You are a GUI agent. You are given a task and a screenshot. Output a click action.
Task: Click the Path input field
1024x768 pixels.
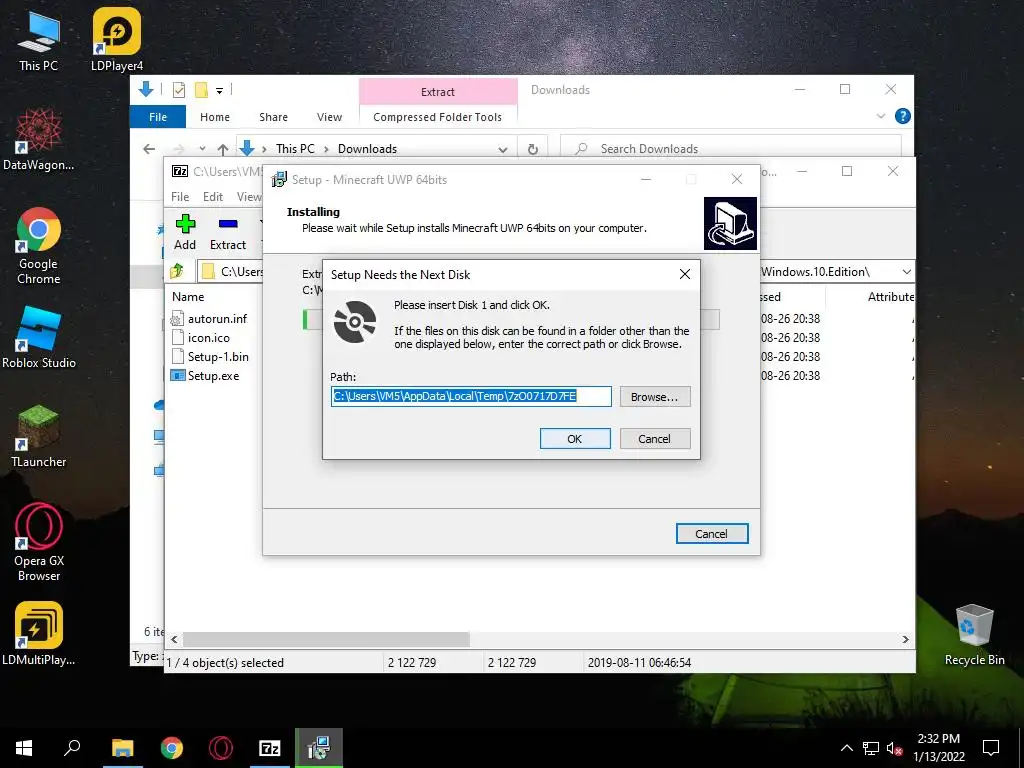[471, 396]
